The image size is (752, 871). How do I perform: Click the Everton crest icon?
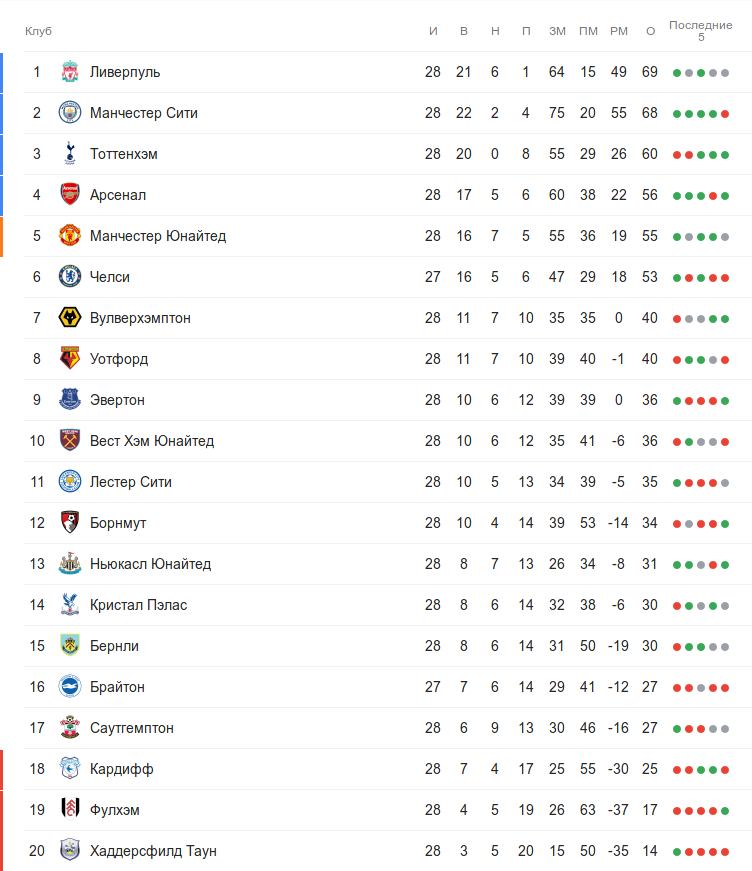pyautogui.click(x=69, y=400)
